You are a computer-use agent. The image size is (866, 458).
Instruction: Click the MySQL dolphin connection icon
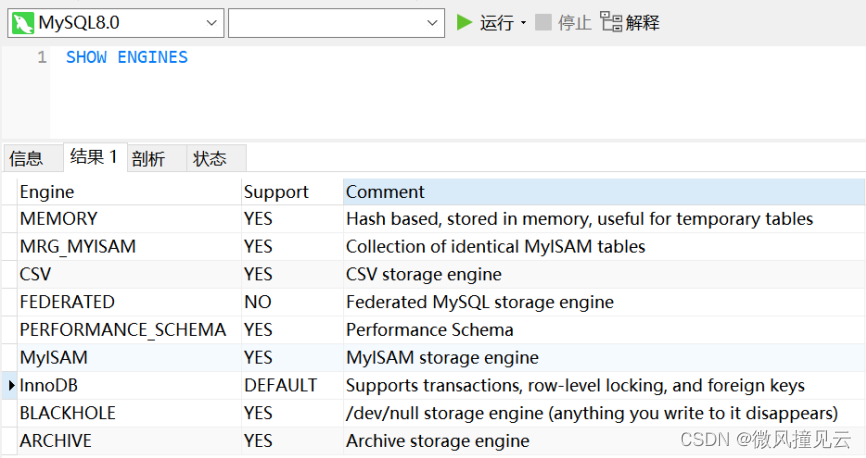coord(23,23)
